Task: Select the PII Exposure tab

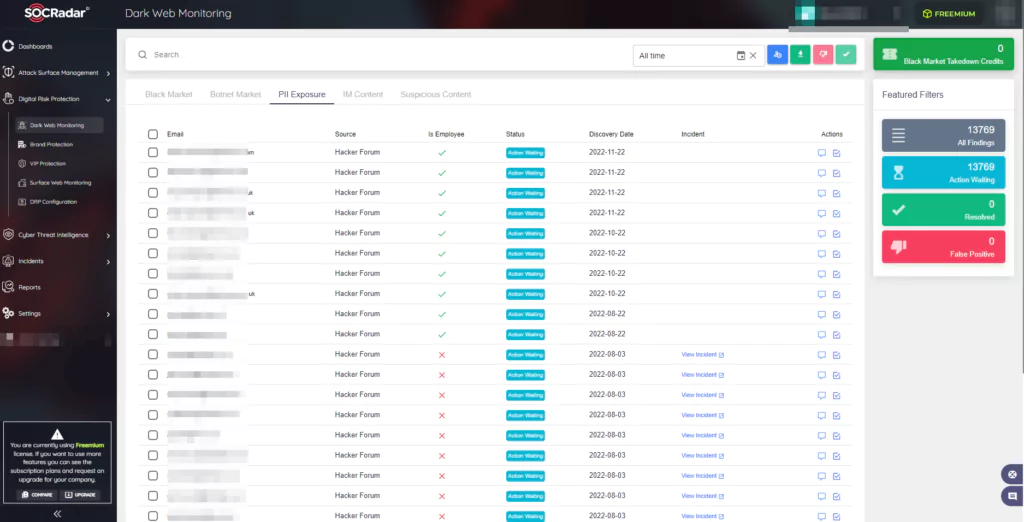Action: coord(302,94)
